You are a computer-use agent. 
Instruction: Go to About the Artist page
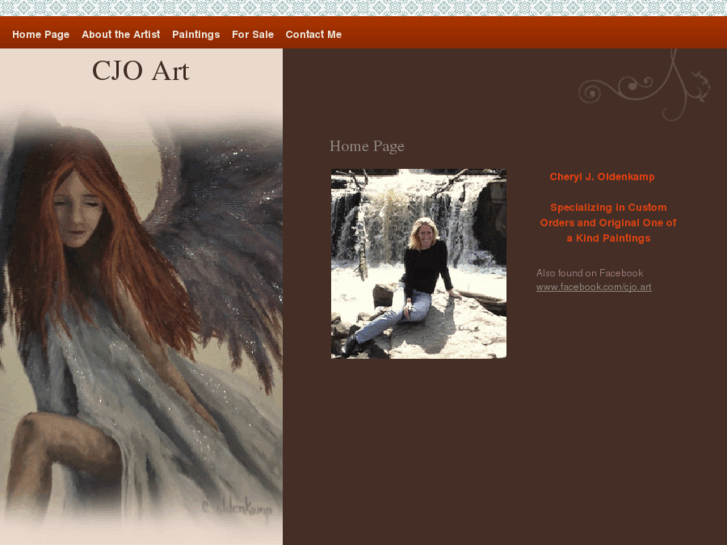tap(121, 34)
